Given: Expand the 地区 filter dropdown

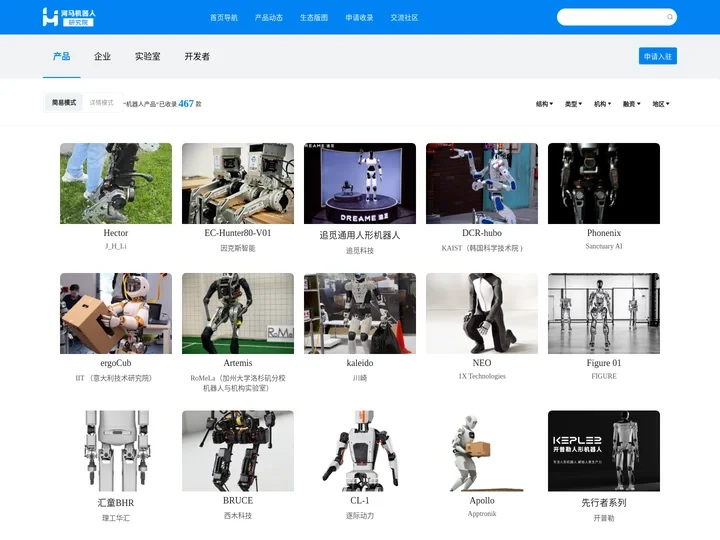Looking at the screenshot, I should pyautogui.click(x=661, y=104).
